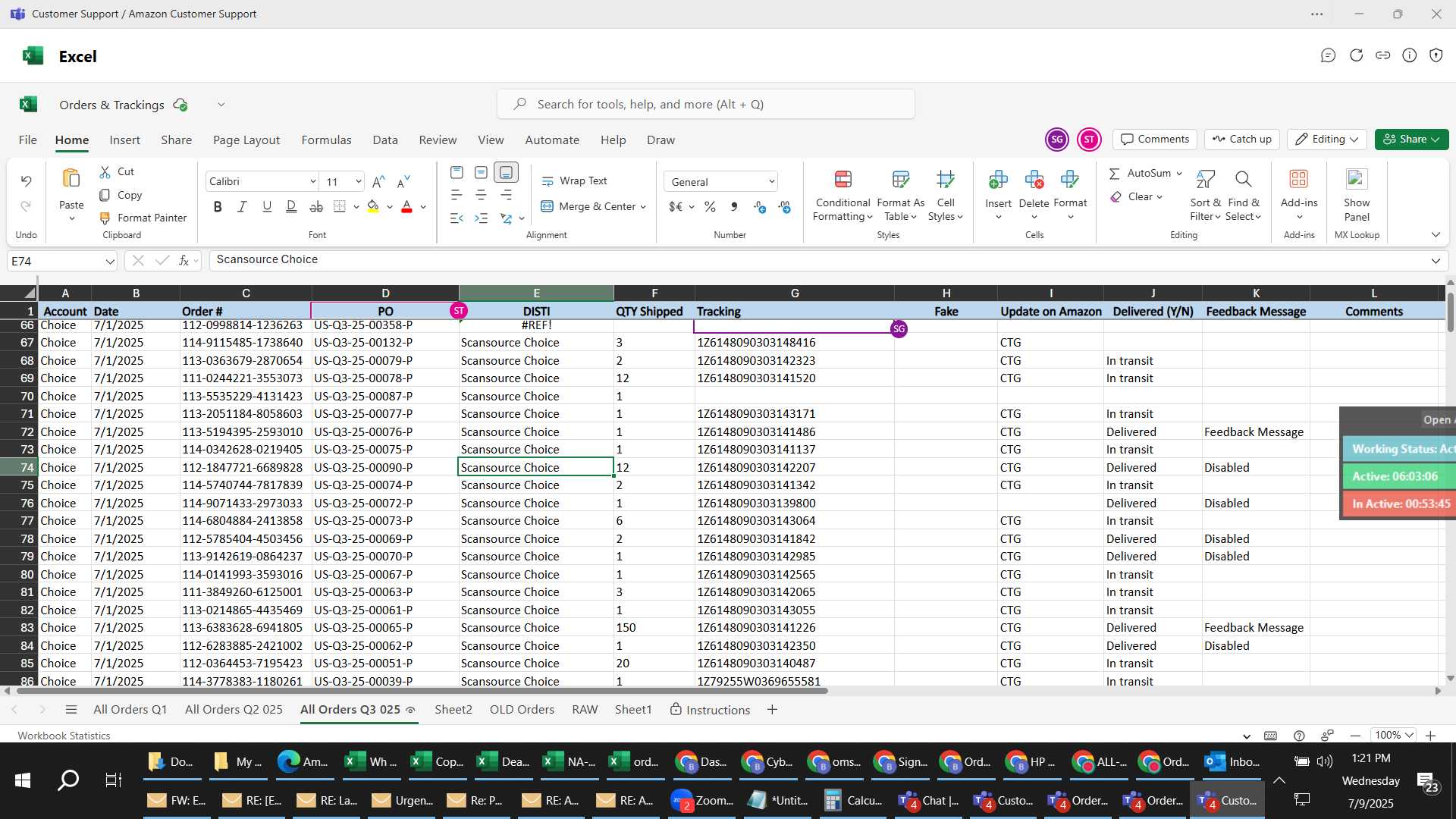Open the General number format dropdown
Screen dimensions: 1456x819
pyautogui.click(x=771, y=182)
